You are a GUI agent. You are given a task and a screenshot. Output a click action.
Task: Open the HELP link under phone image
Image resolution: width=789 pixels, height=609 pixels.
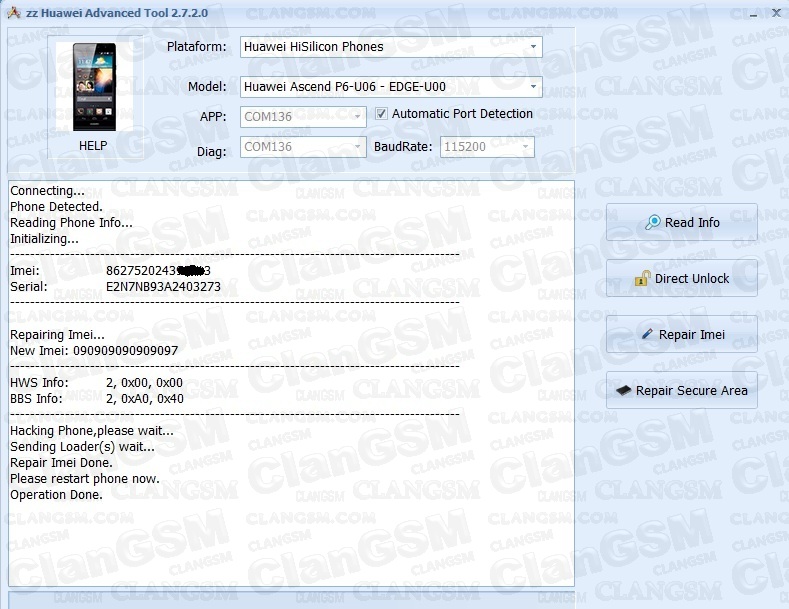[93, 145]
